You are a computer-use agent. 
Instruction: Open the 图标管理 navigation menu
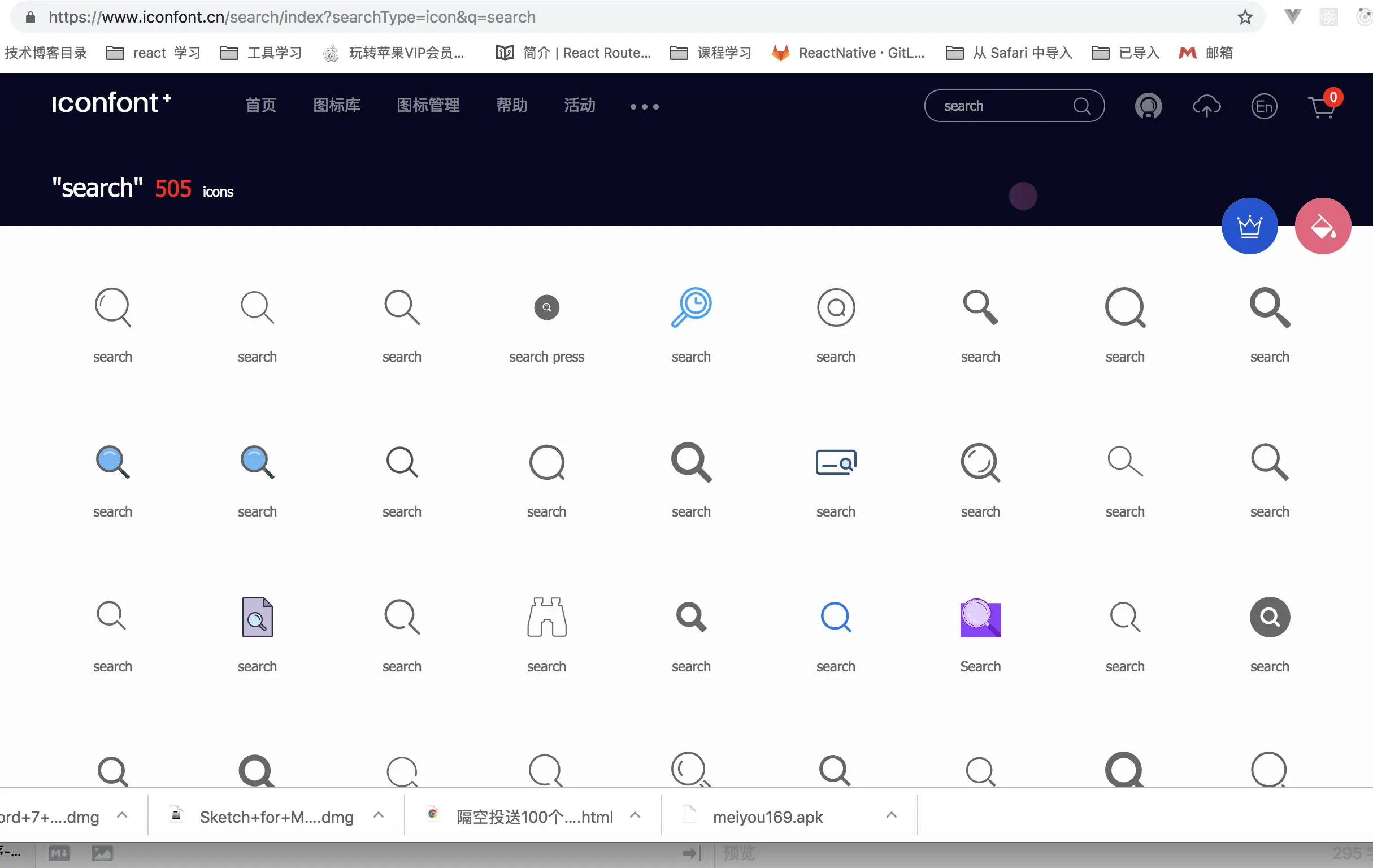[x=428, y=106]
